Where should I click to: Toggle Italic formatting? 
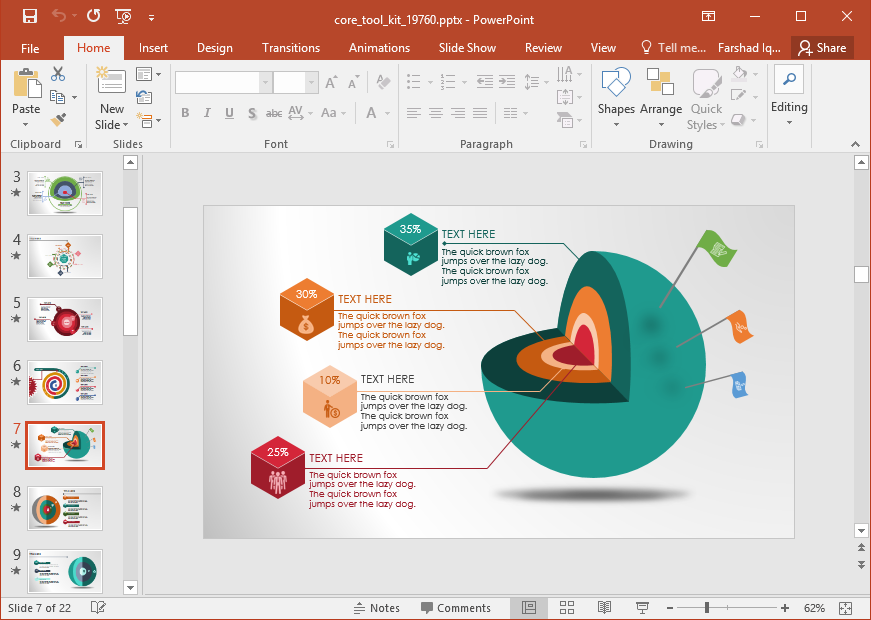(207, 113)
